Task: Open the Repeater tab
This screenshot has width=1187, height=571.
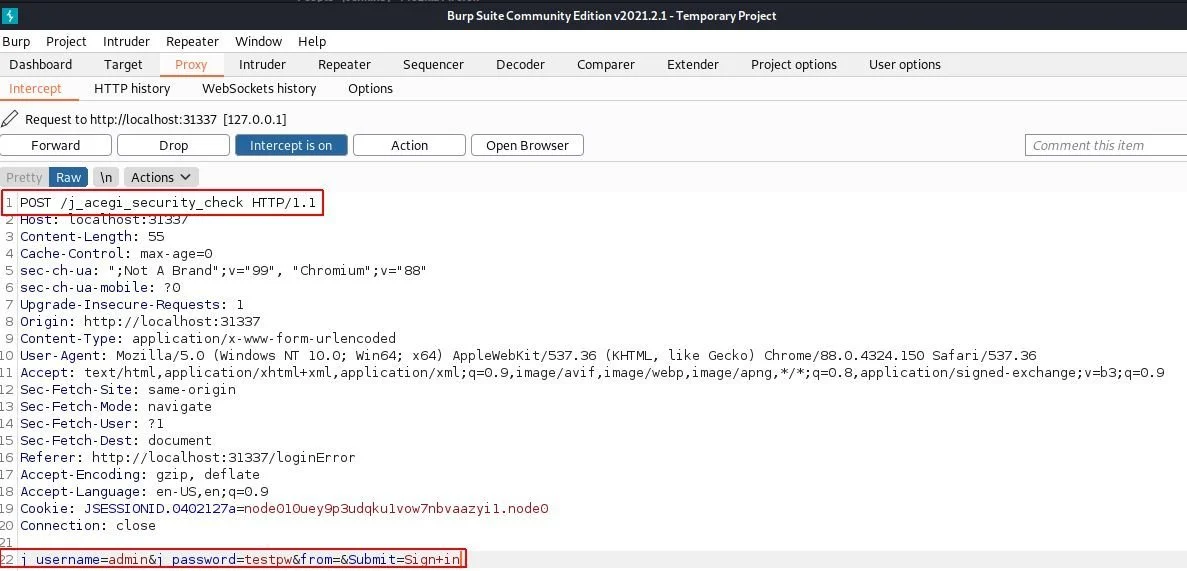Action: tap(344, 64)
